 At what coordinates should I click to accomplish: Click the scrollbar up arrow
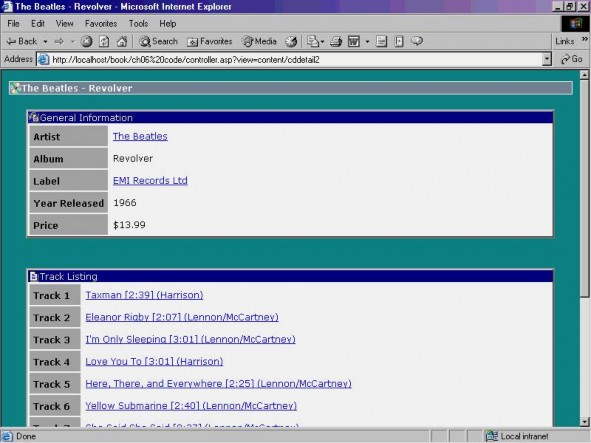[x=584, y=75]
